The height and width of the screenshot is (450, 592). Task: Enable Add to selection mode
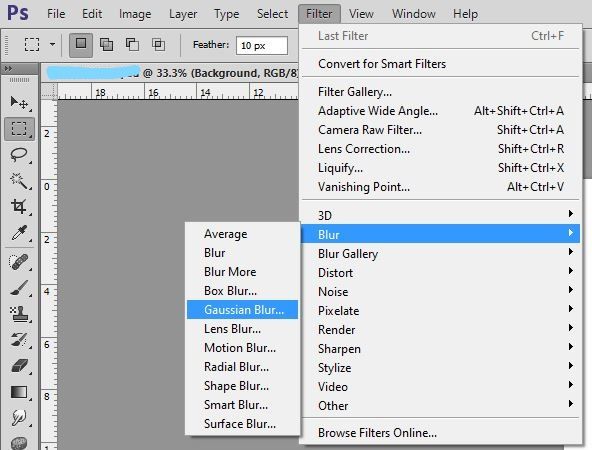(x=106, y=45)
